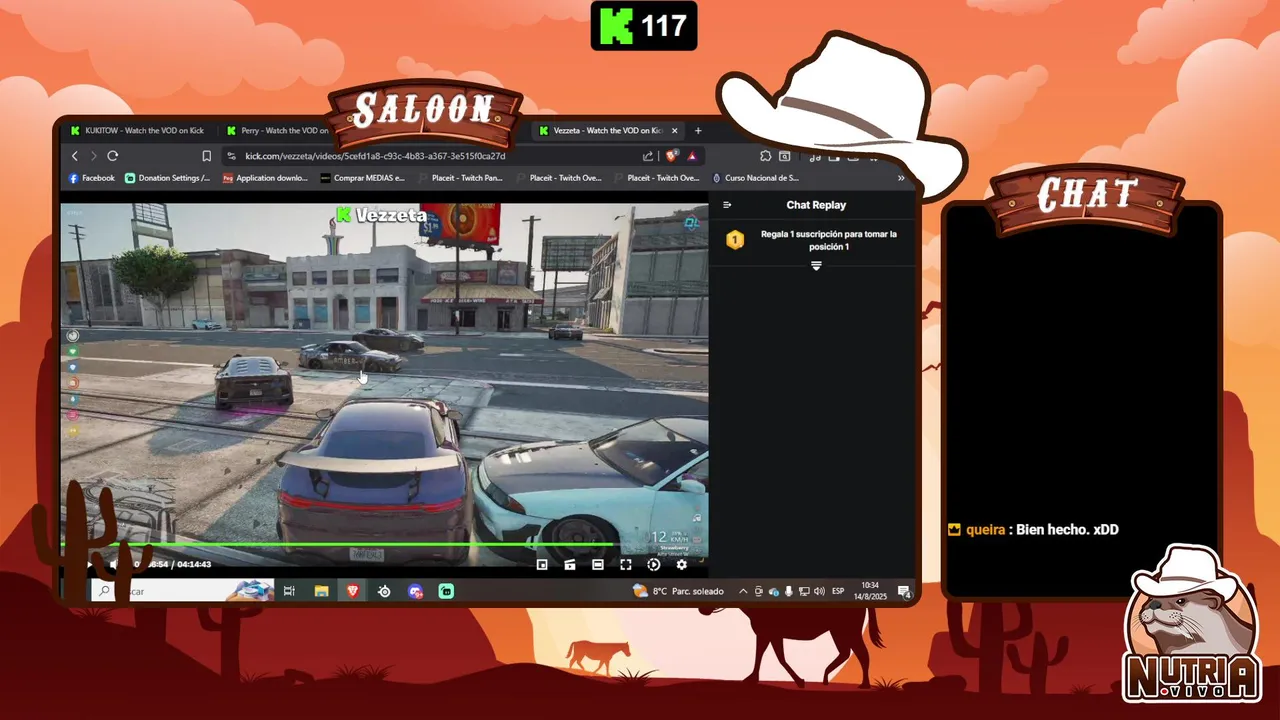1280x720 pixels.
Task: Open playback speed control
Action: pos(654,565)
